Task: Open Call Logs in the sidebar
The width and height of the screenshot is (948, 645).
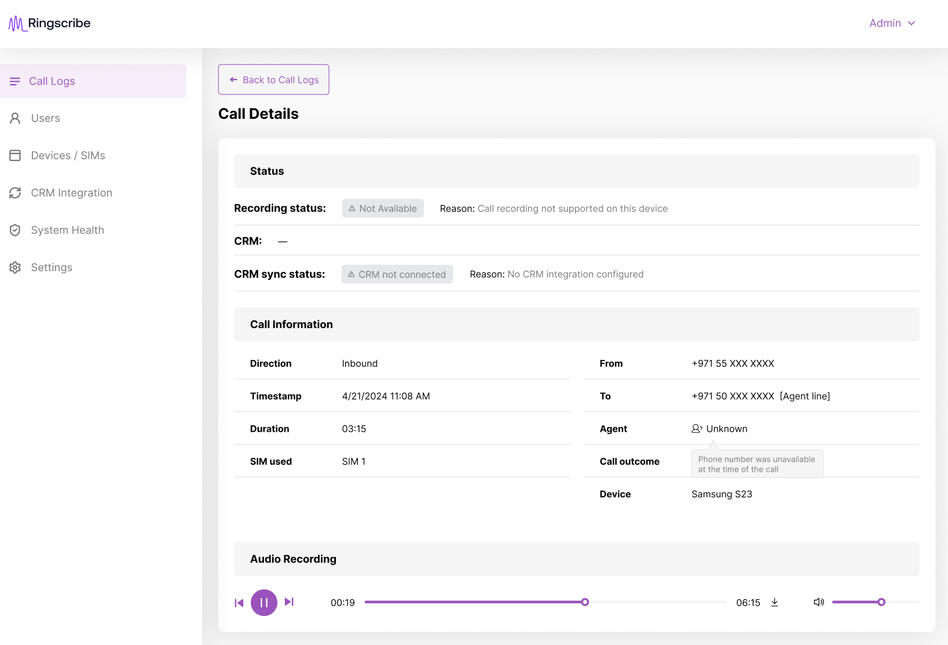Action: [x=52, y=81]
